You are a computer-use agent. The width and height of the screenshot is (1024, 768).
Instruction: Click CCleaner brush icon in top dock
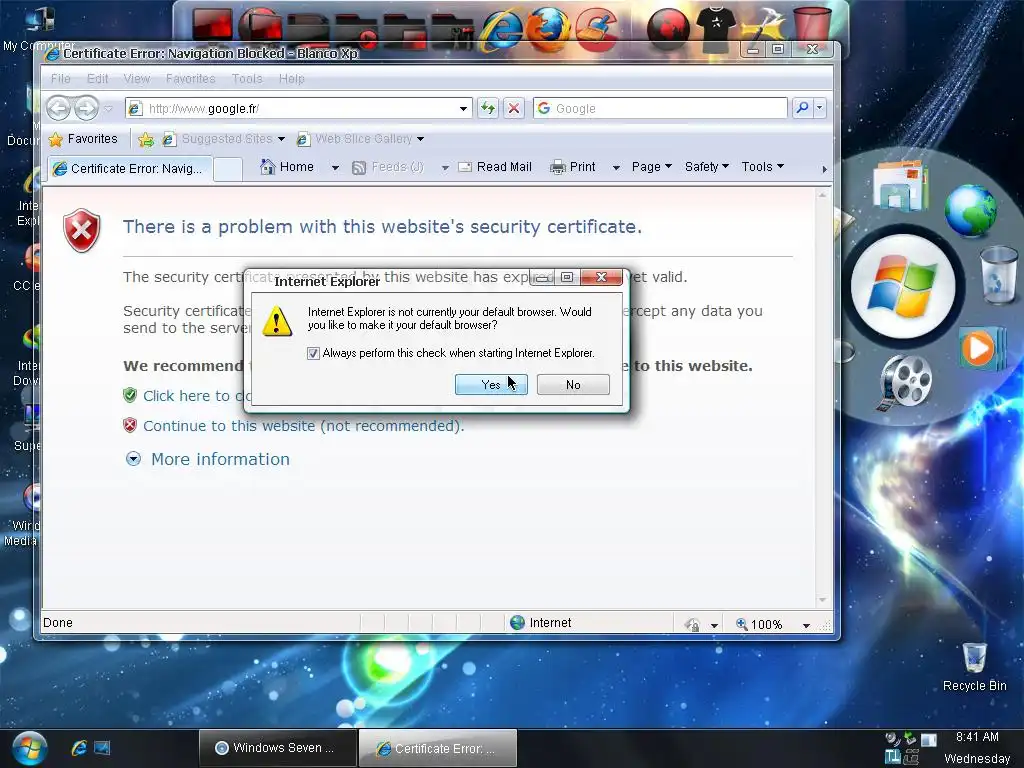click(x=596, y=28)
